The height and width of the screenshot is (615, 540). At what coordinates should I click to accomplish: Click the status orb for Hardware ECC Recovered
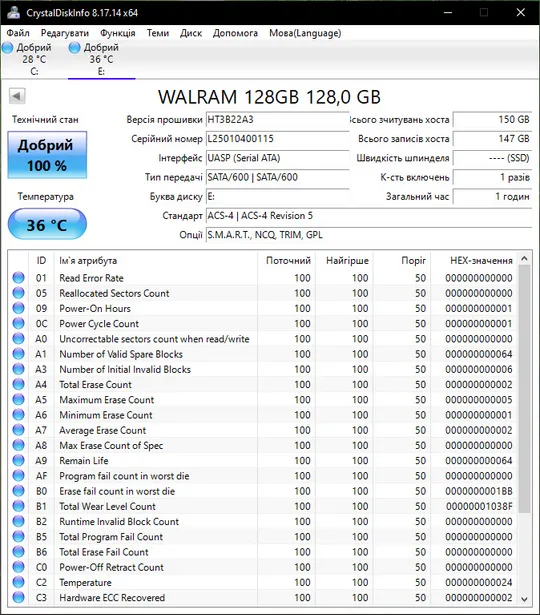point(18,597)
